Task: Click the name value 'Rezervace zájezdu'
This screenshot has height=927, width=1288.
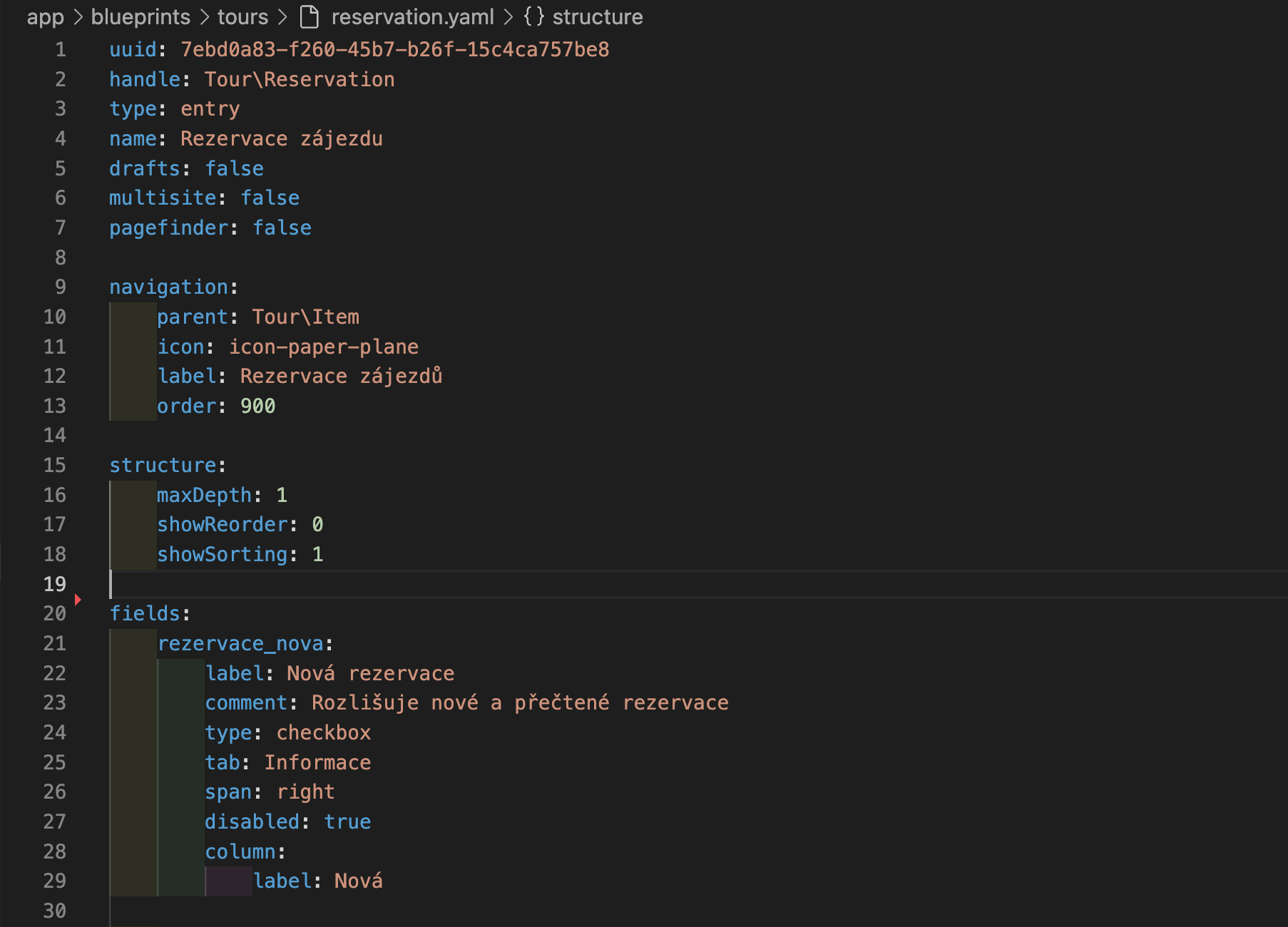Action: 282,138
